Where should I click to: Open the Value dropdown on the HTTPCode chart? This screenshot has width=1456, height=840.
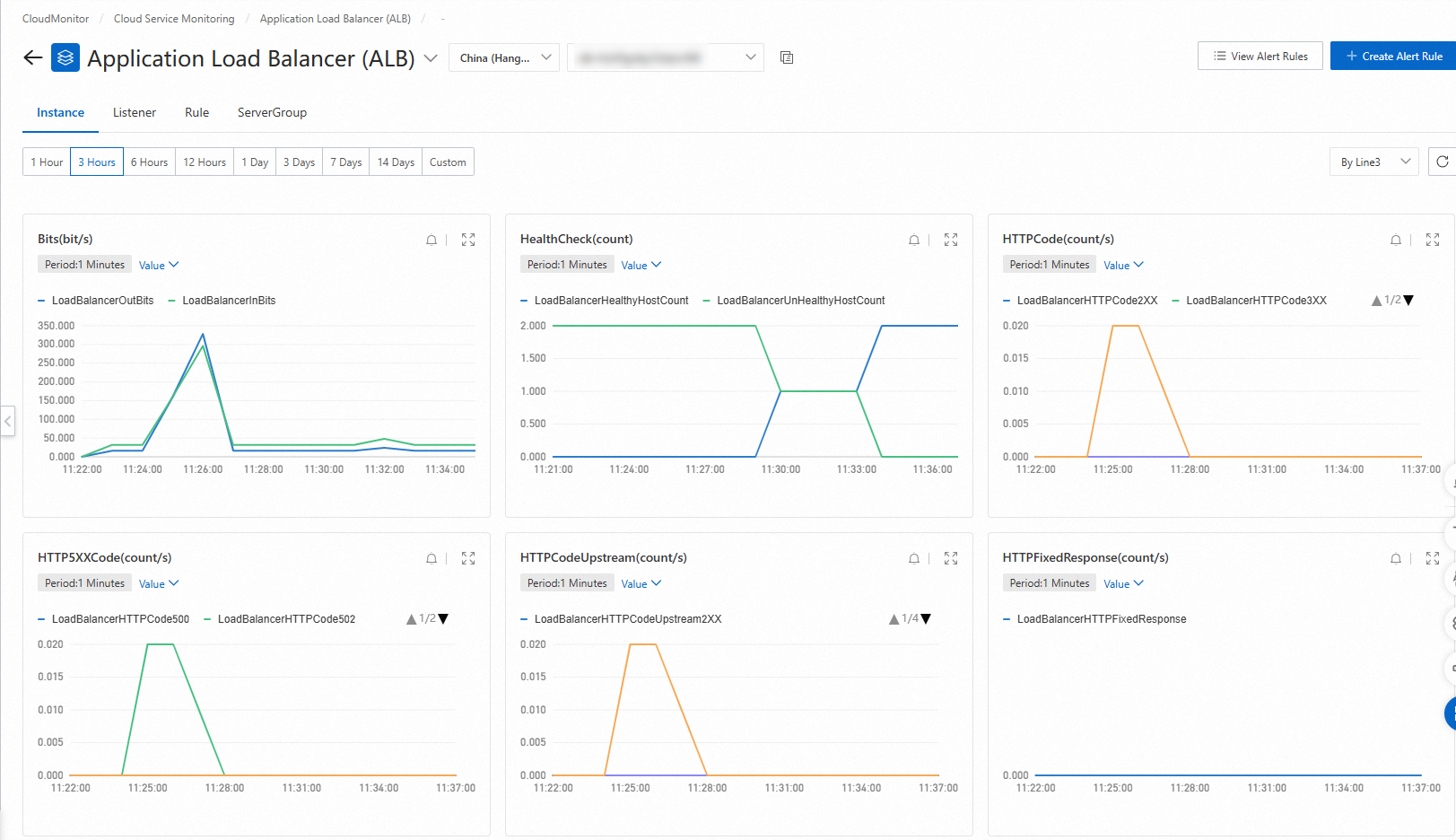pyautogui.click(x=1123, y=264)
